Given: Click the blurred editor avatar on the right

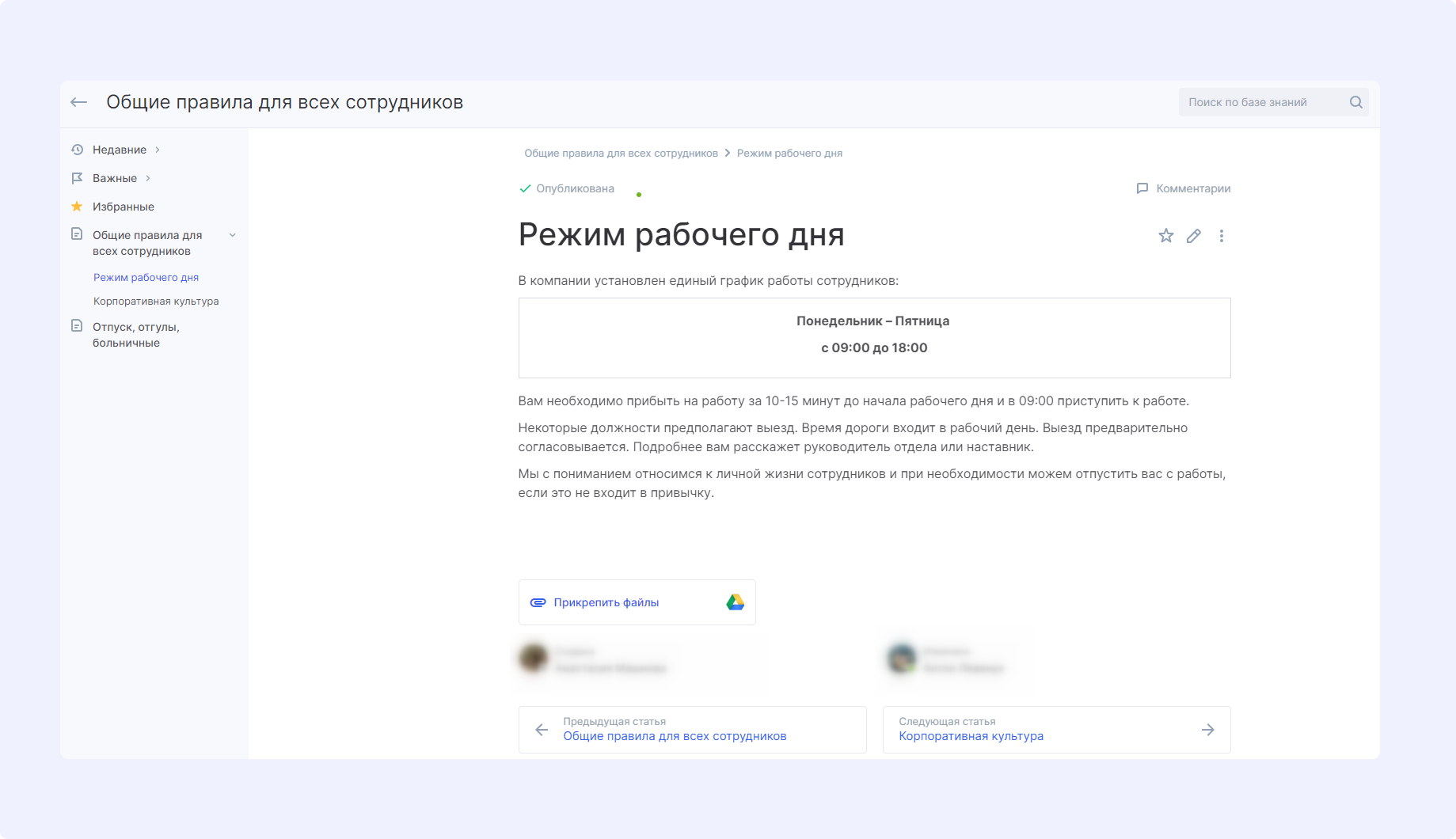Looking at the screenshot, I should tap(901, 659).
